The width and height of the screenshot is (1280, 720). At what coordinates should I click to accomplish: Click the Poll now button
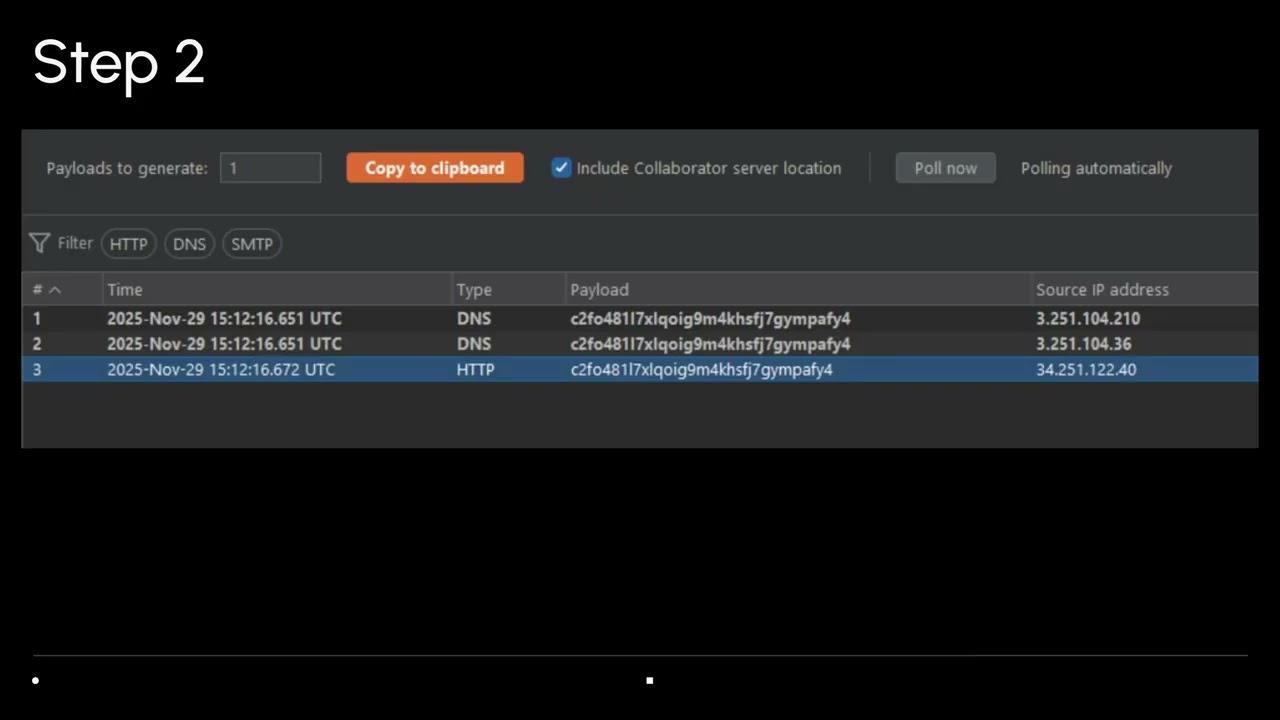945,168
